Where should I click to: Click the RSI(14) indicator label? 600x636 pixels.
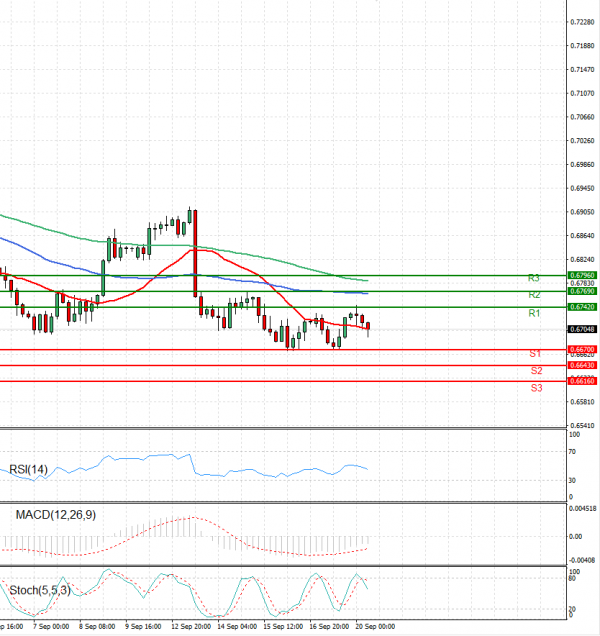pyautogui.click(x=28, y=470)
